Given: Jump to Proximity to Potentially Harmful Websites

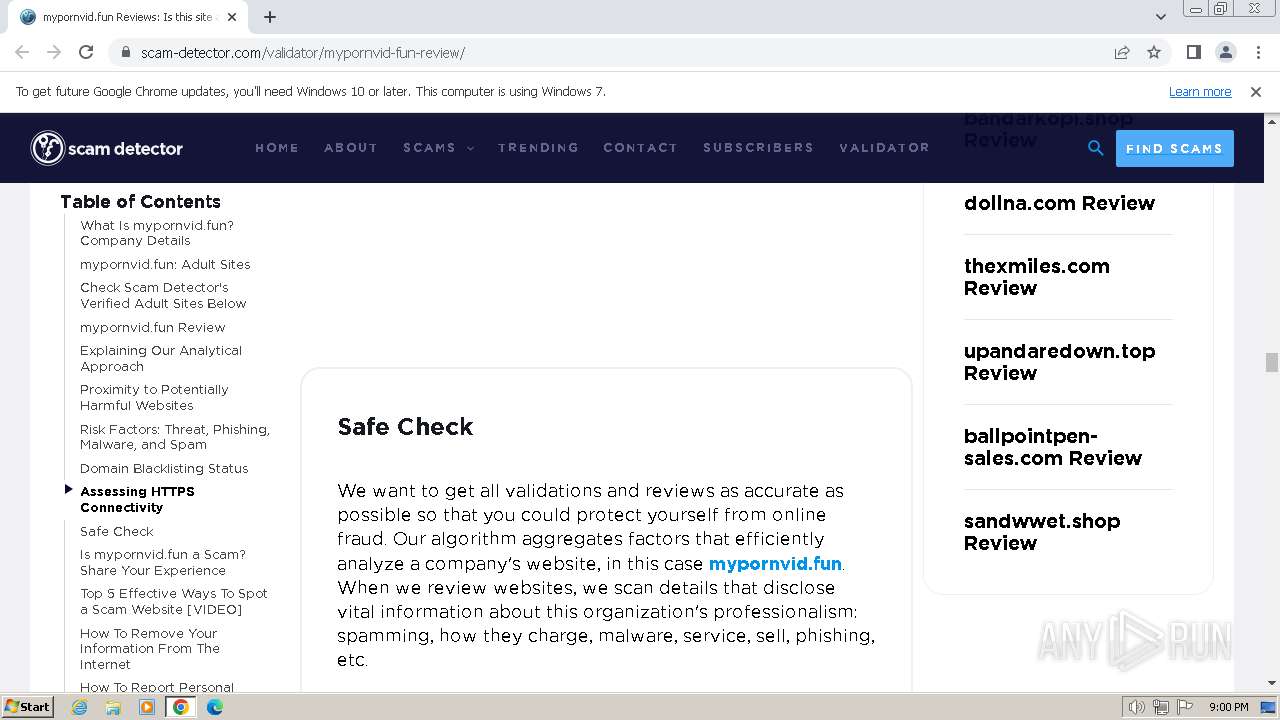Looking at the screenshot, I should [x=154, y=397].
